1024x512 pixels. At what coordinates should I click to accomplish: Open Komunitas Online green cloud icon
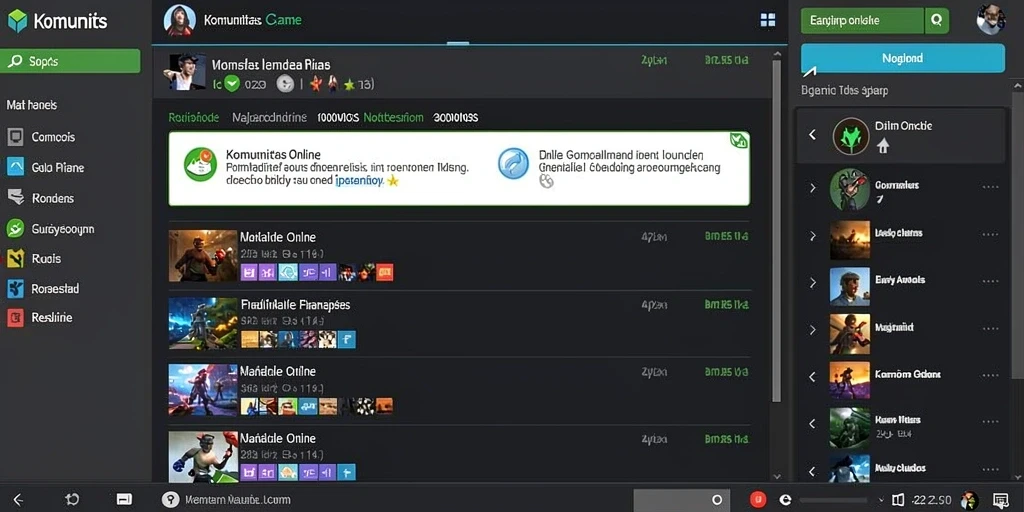coord(200,163)
